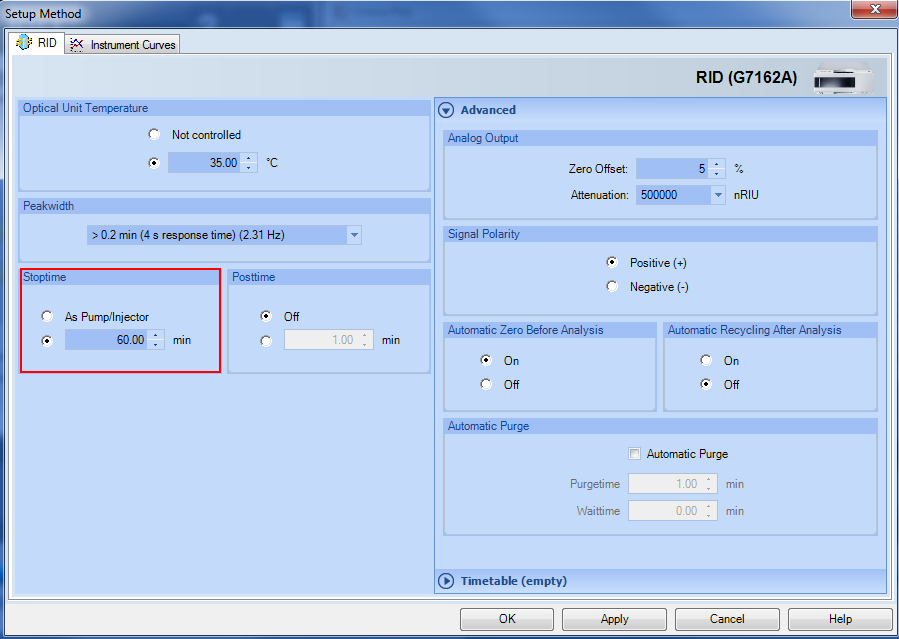Click the Apply button
This screenshot has width=899, height=639.
click(614, 619)
